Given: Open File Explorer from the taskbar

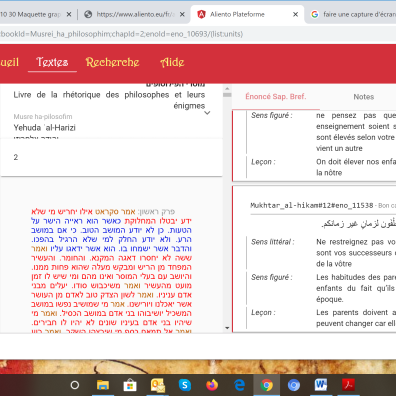Looking at the screenshot, I should 103,385.
